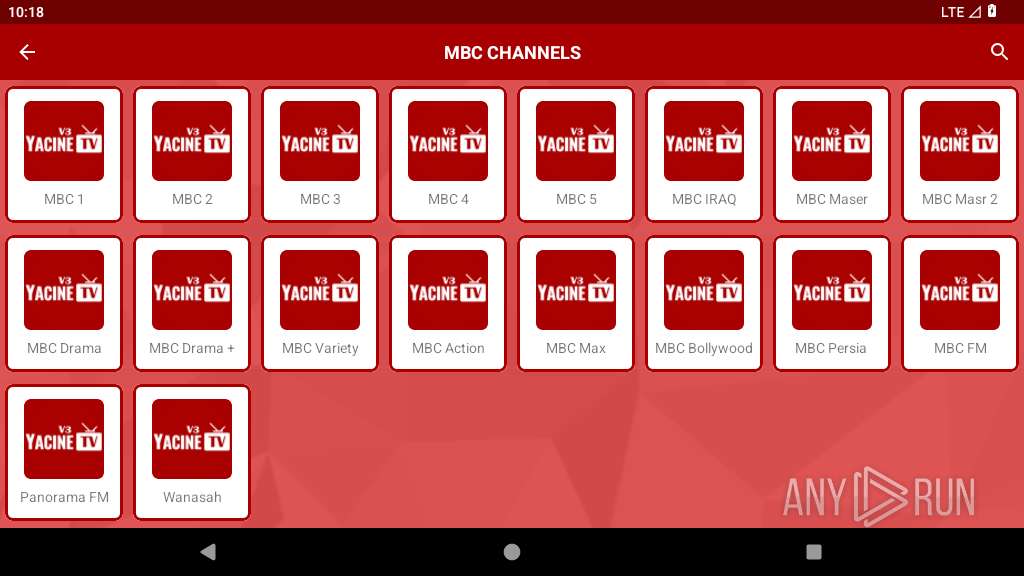This screenshot has width=1024, height=576.
Task: Open the MBC 2 channel logo
Action: [192, 141]
